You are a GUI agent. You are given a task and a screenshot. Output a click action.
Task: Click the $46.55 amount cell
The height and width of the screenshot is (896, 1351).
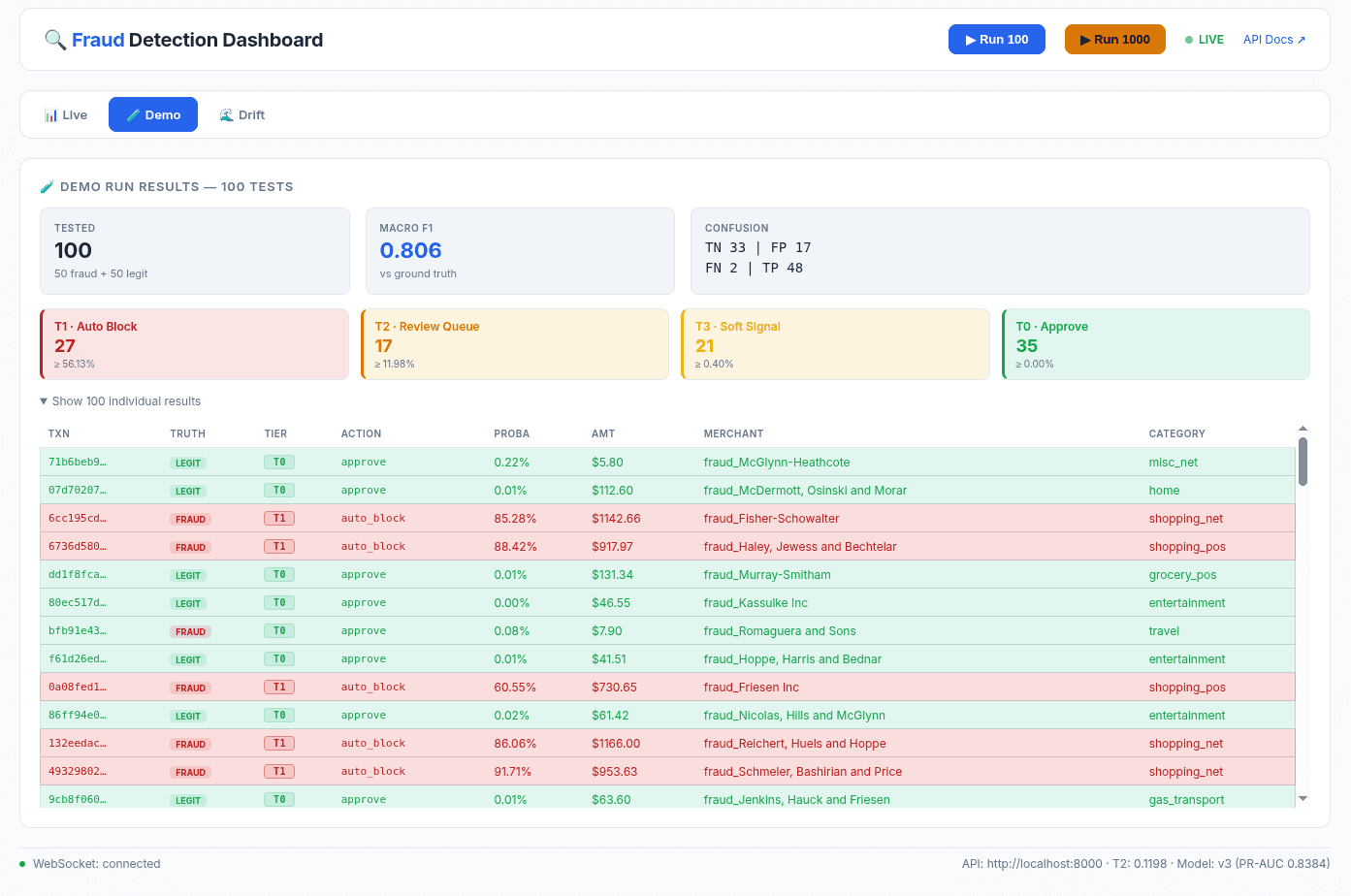coord(611,603)
